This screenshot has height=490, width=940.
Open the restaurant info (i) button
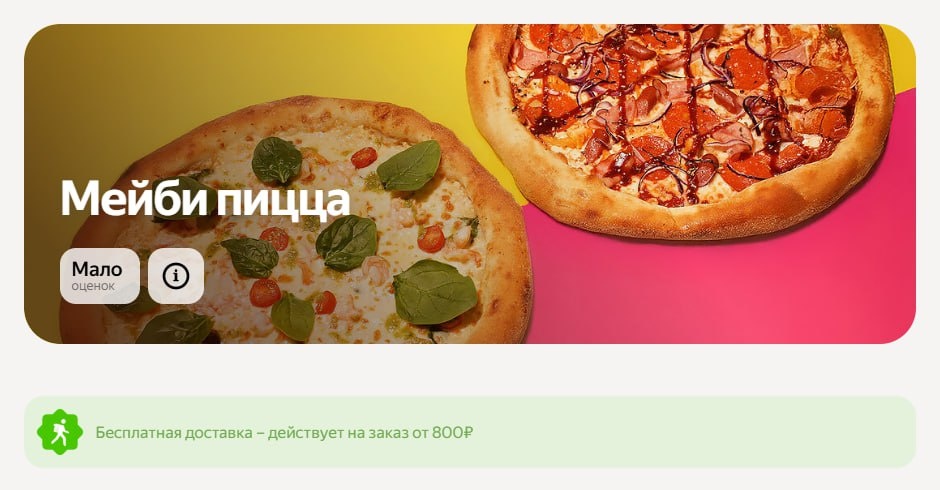[176, 276]
